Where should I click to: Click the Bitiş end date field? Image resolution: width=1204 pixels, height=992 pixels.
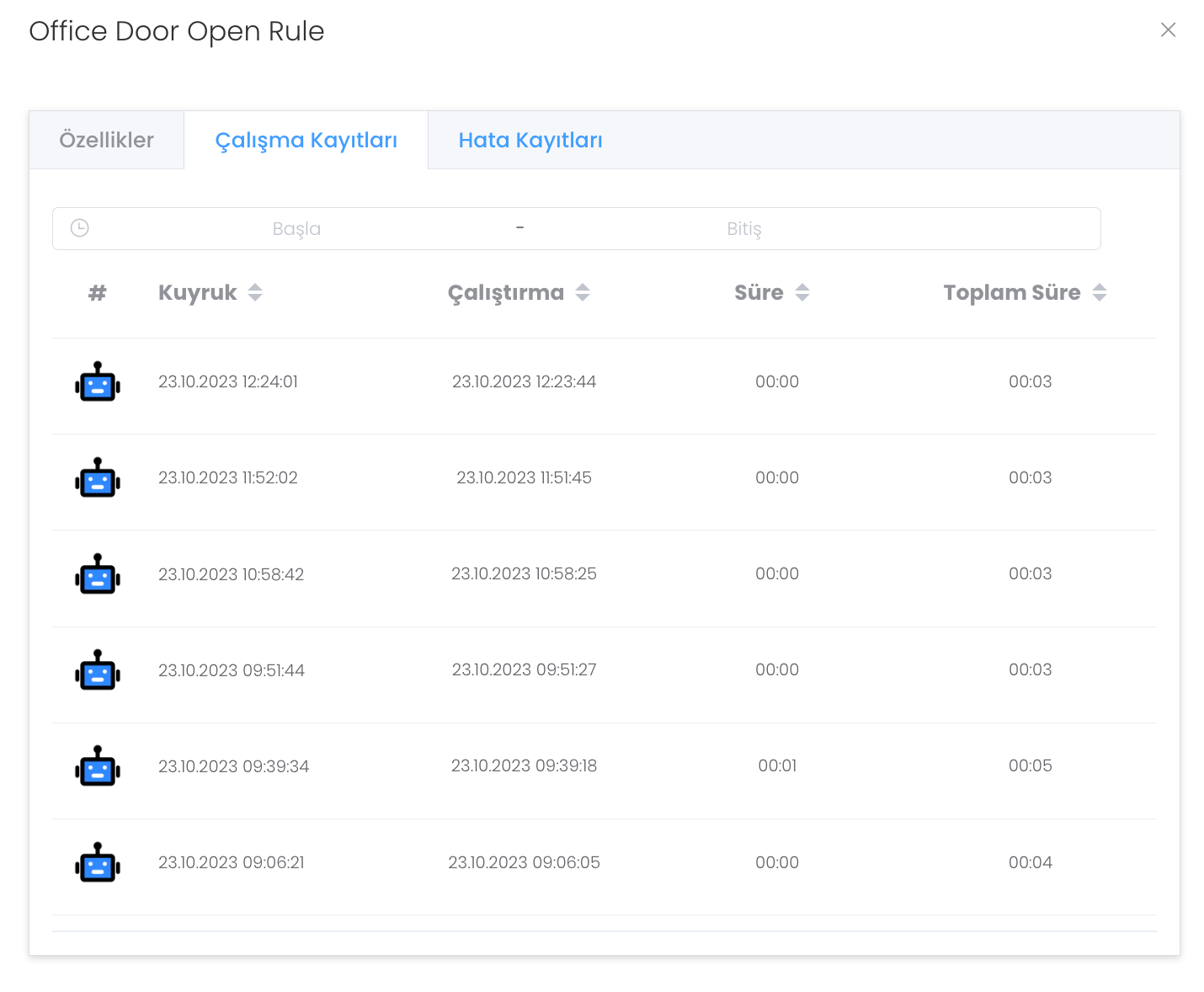743,229
